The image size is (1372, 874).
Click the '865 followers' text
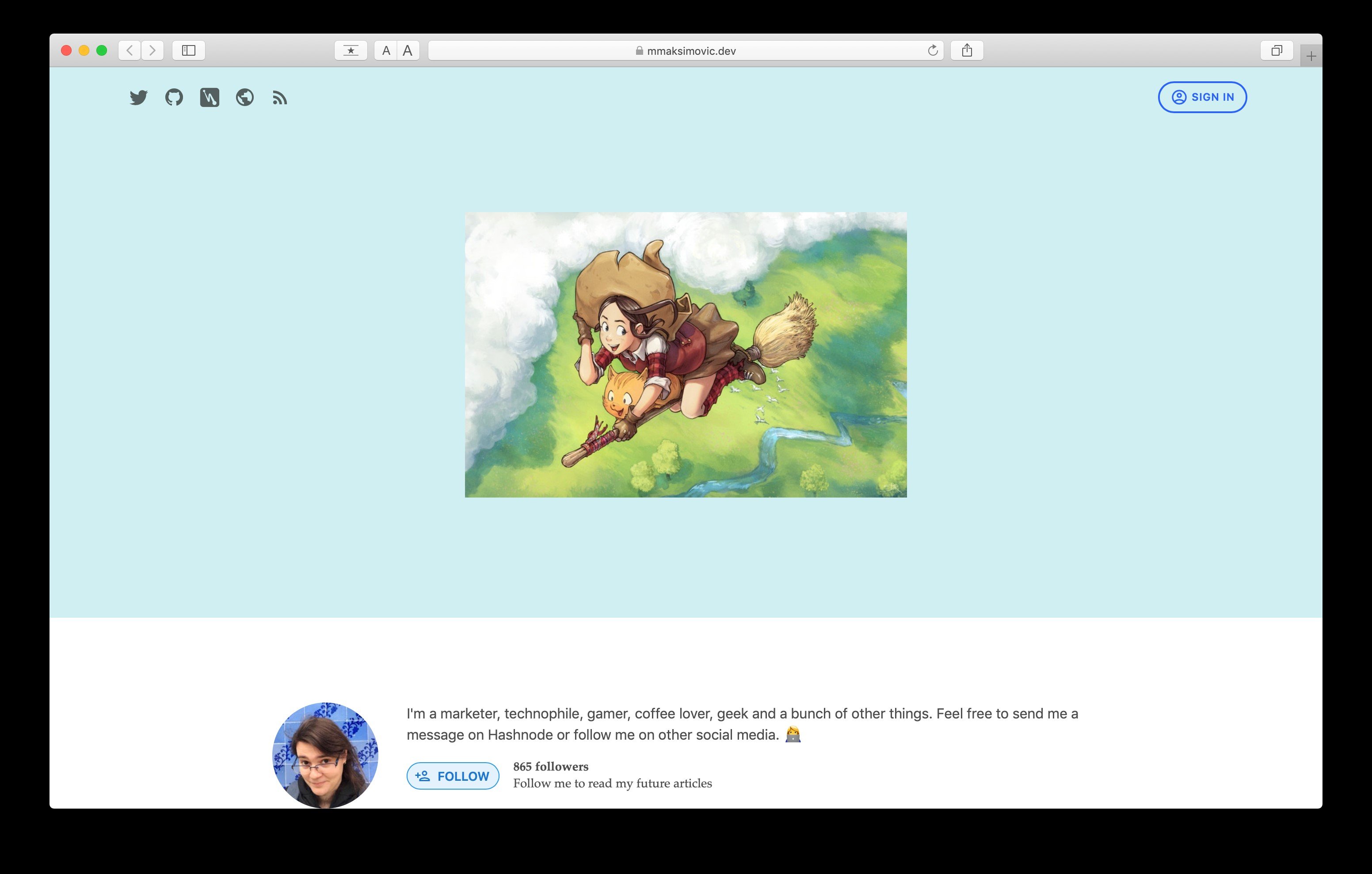551,766
